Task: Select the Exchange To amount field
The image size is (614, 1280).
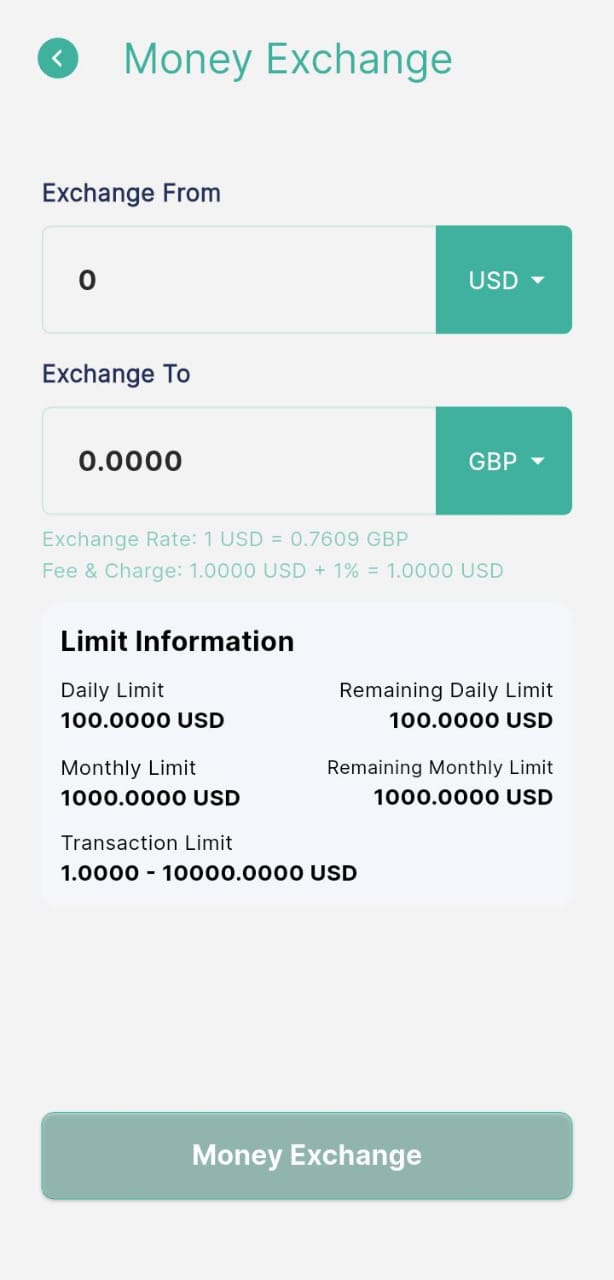Action: 239,461
